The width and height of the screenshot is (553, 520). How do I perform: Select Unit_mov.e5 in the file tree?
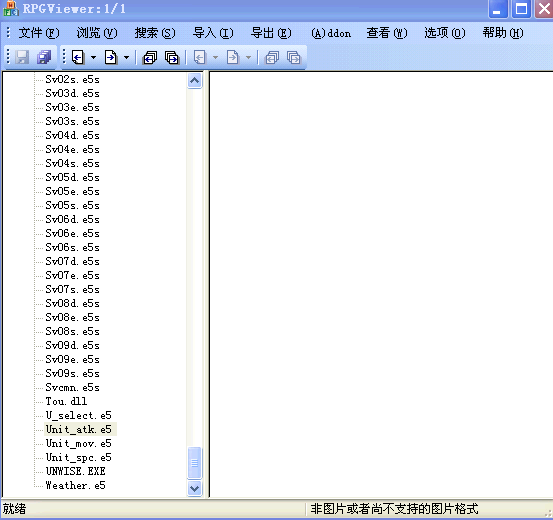[78, 443]
